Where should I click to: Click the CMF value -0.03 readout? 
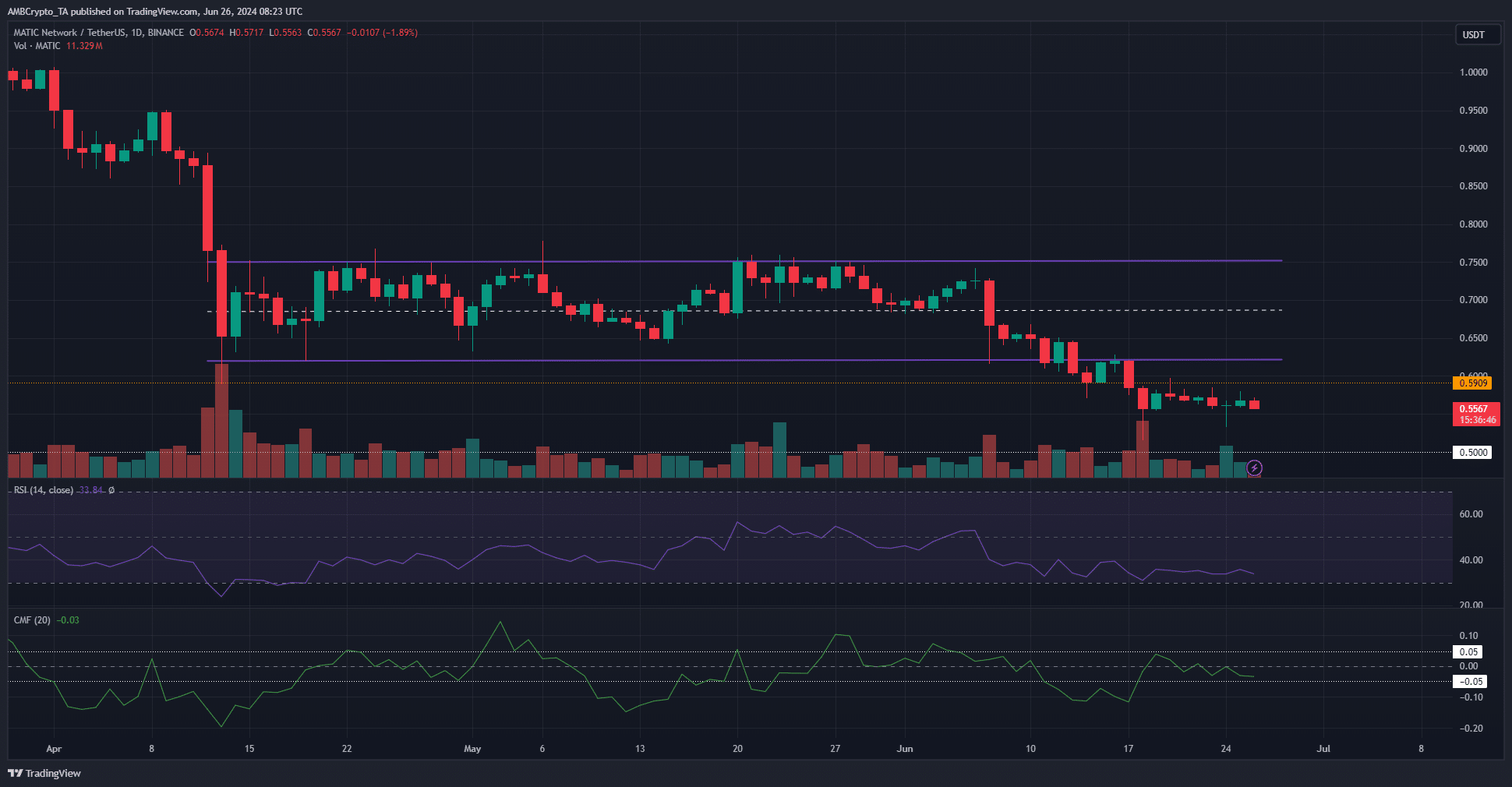(x=68, y=620)
